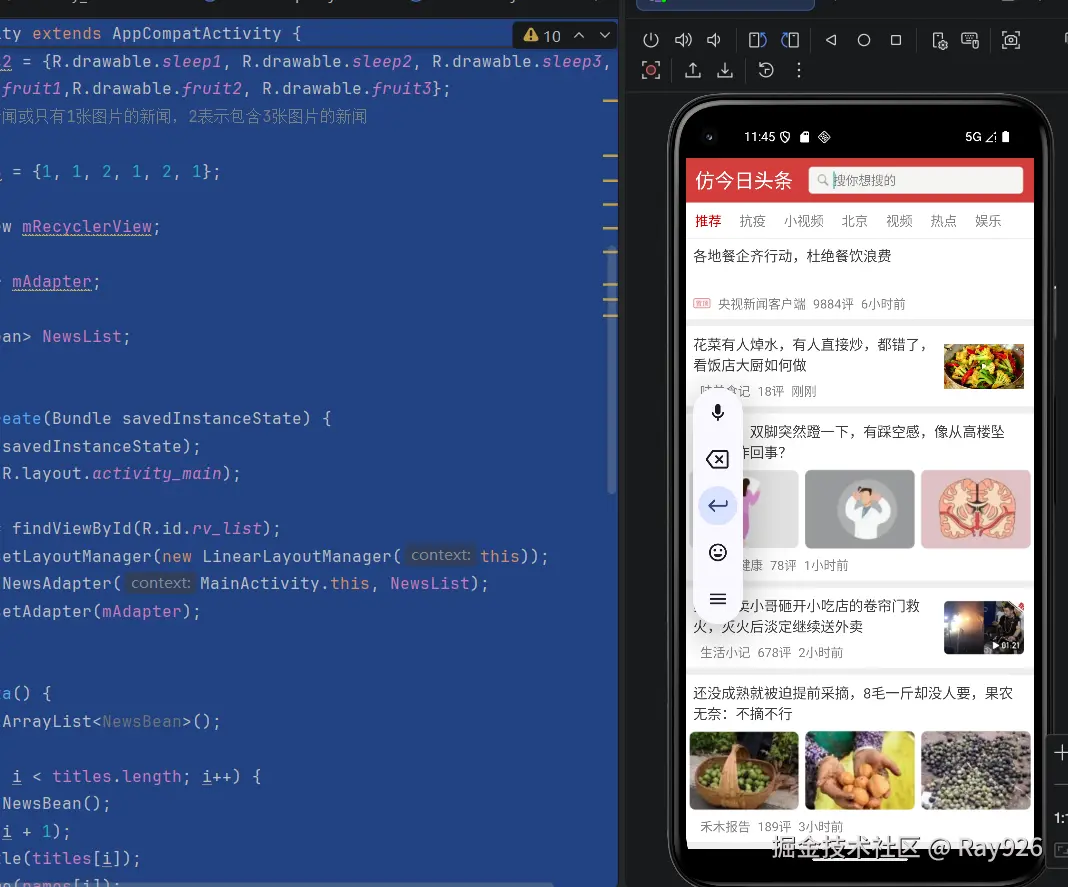This screenshot has width=1068, height=887.
Task: Rotate emulator right icon
Action: [x=790, y=40]
